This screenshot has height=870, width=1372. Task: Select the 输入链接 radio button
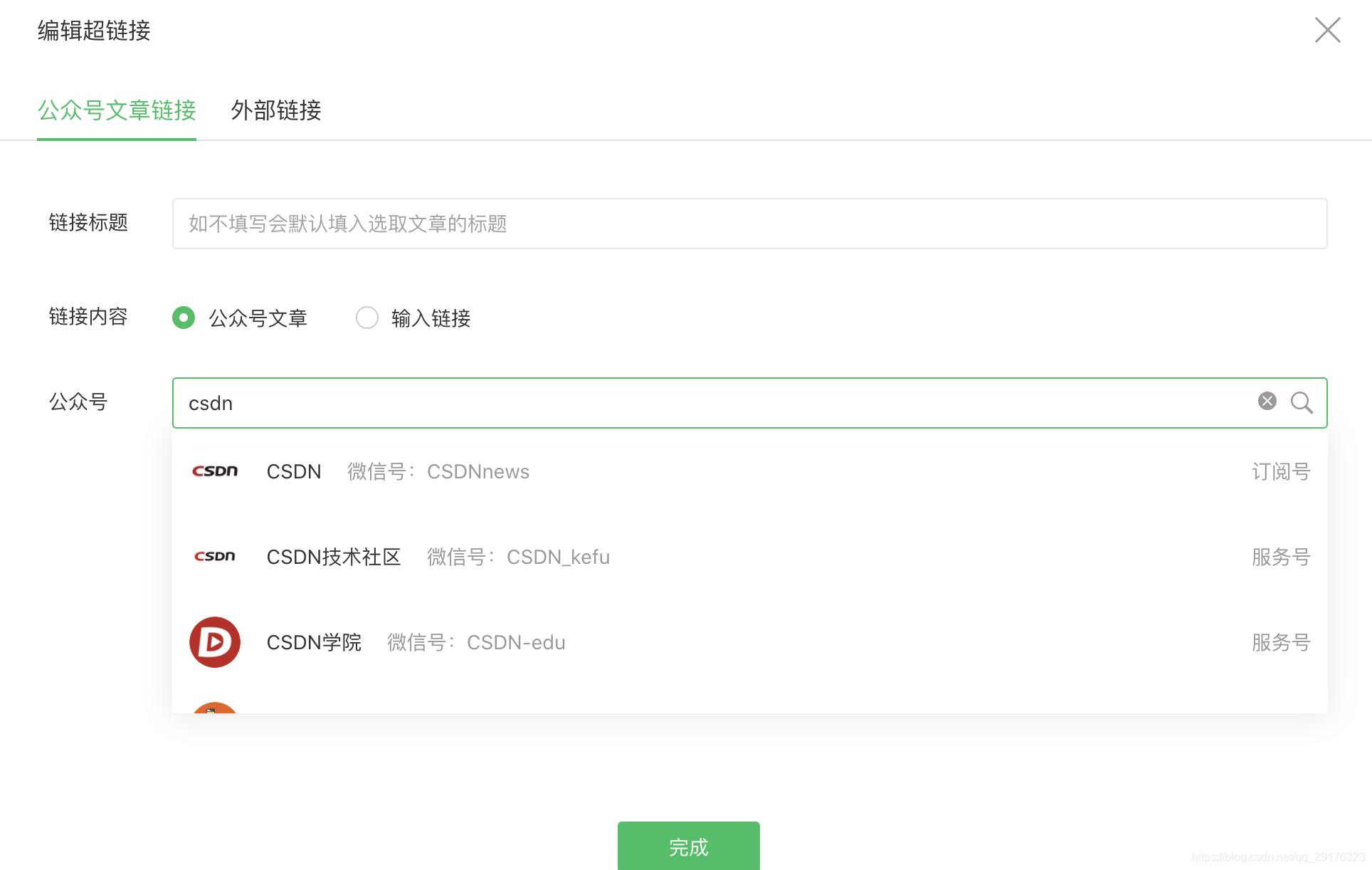click(x=367, y=318)
